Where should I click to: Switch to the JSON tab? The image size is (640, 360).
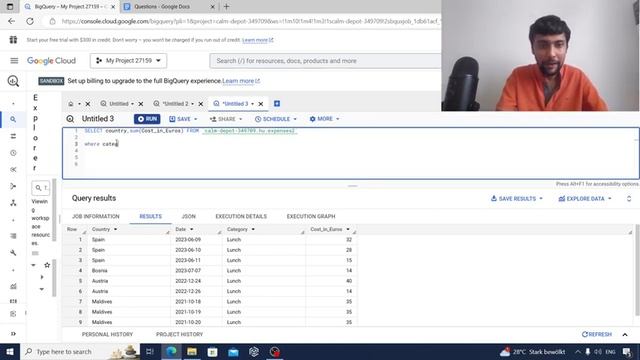coord(189,216)
